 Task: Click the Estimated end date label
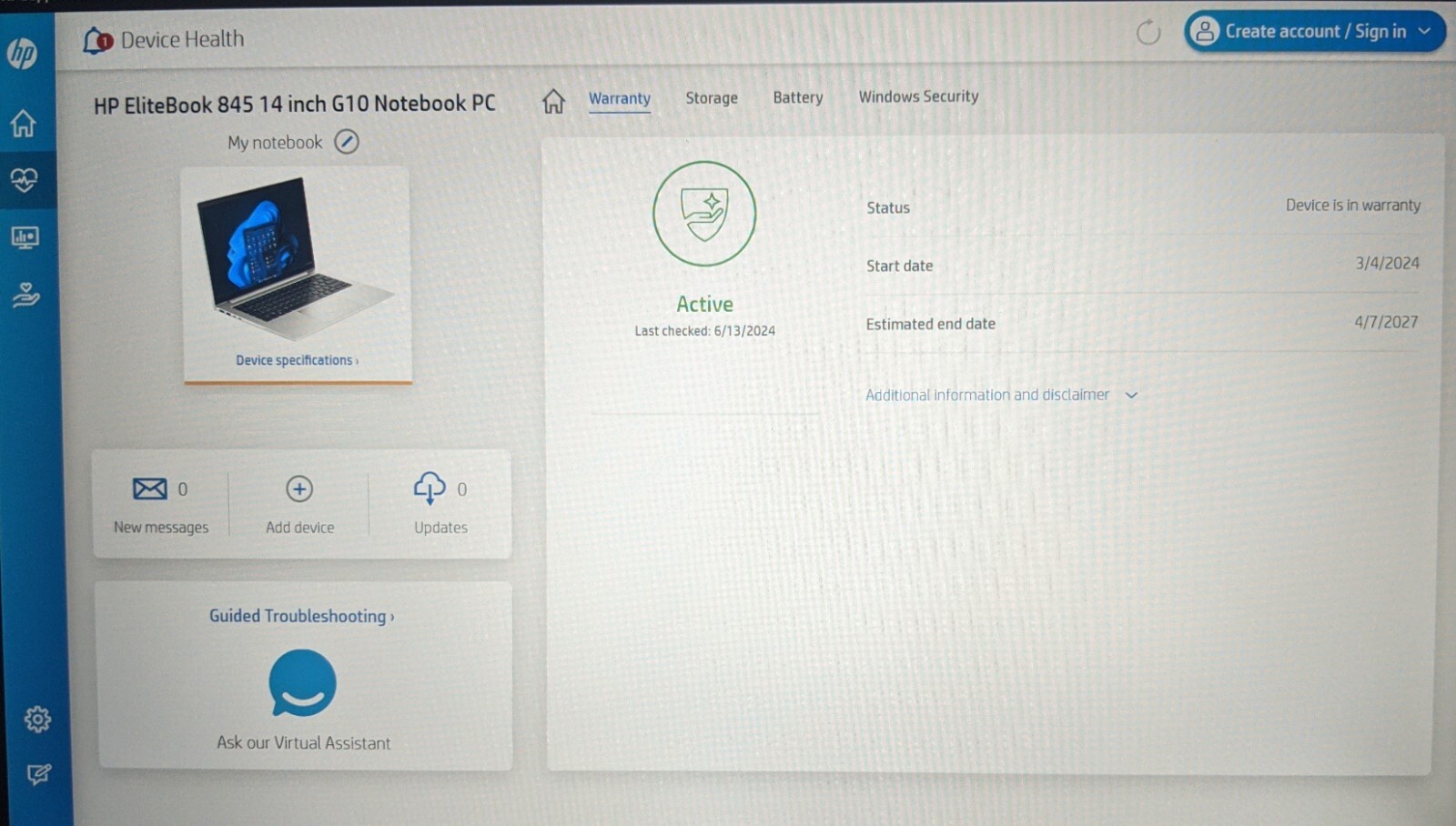pos(930,324)
